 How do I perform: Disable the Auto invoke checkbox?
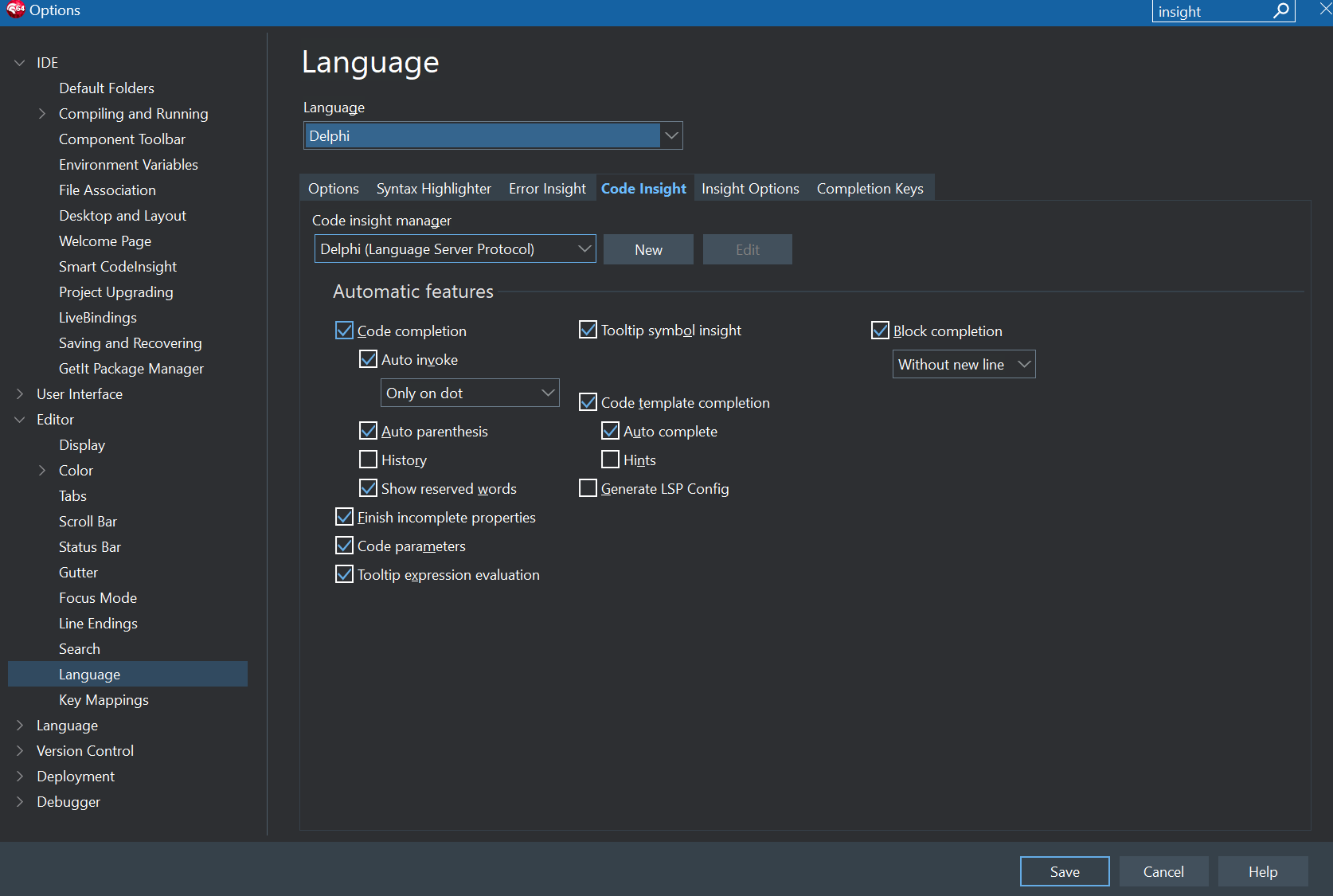pos(368,359)
